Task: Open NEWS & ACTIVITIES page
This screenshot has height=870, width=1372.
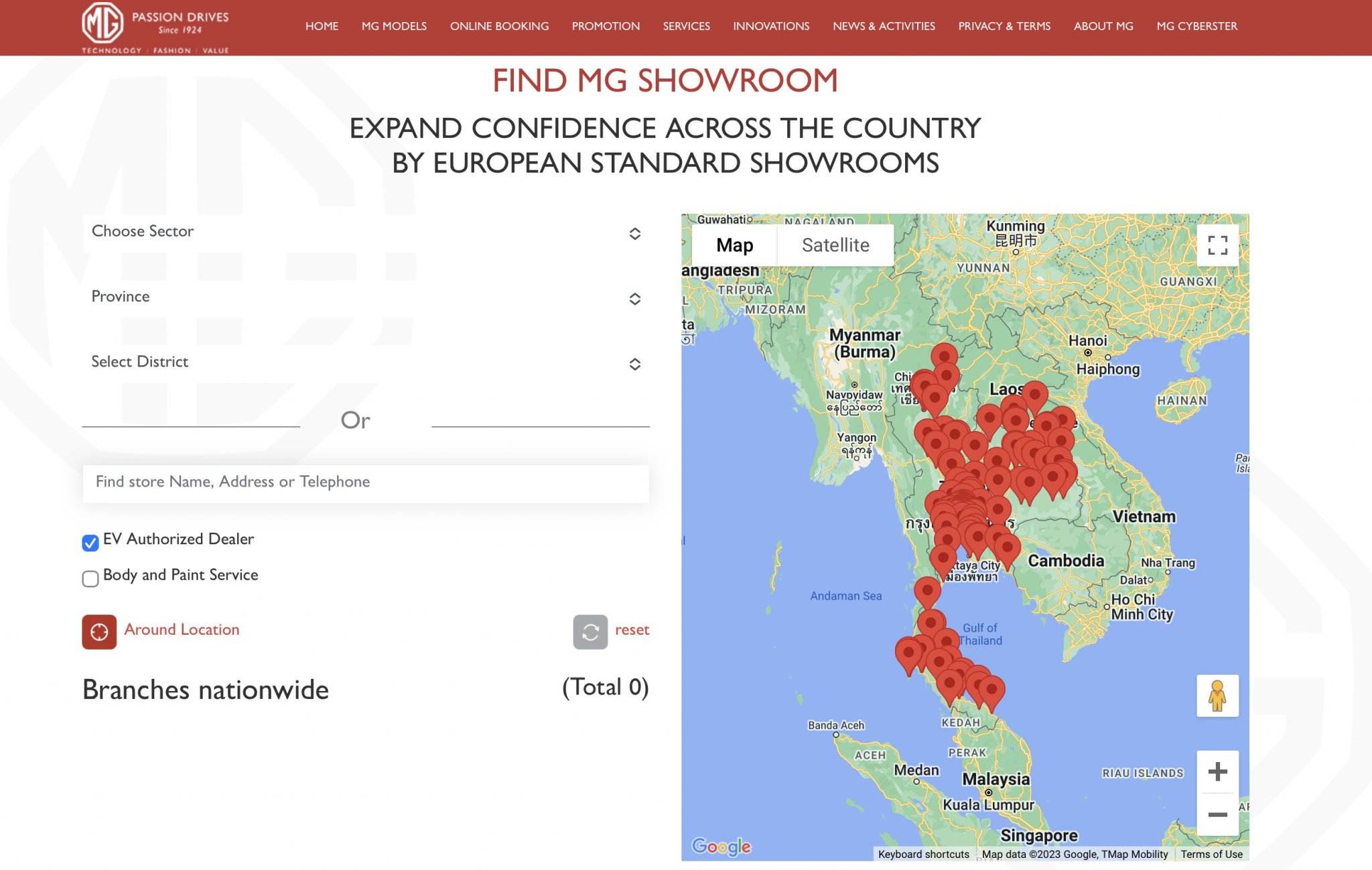Action: [884, 26]
